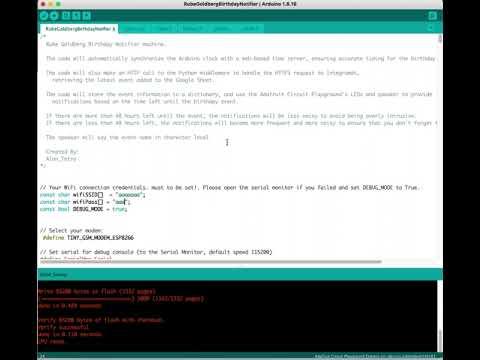Click the editor horizontal scrollbar

click(x=211, y=262)
